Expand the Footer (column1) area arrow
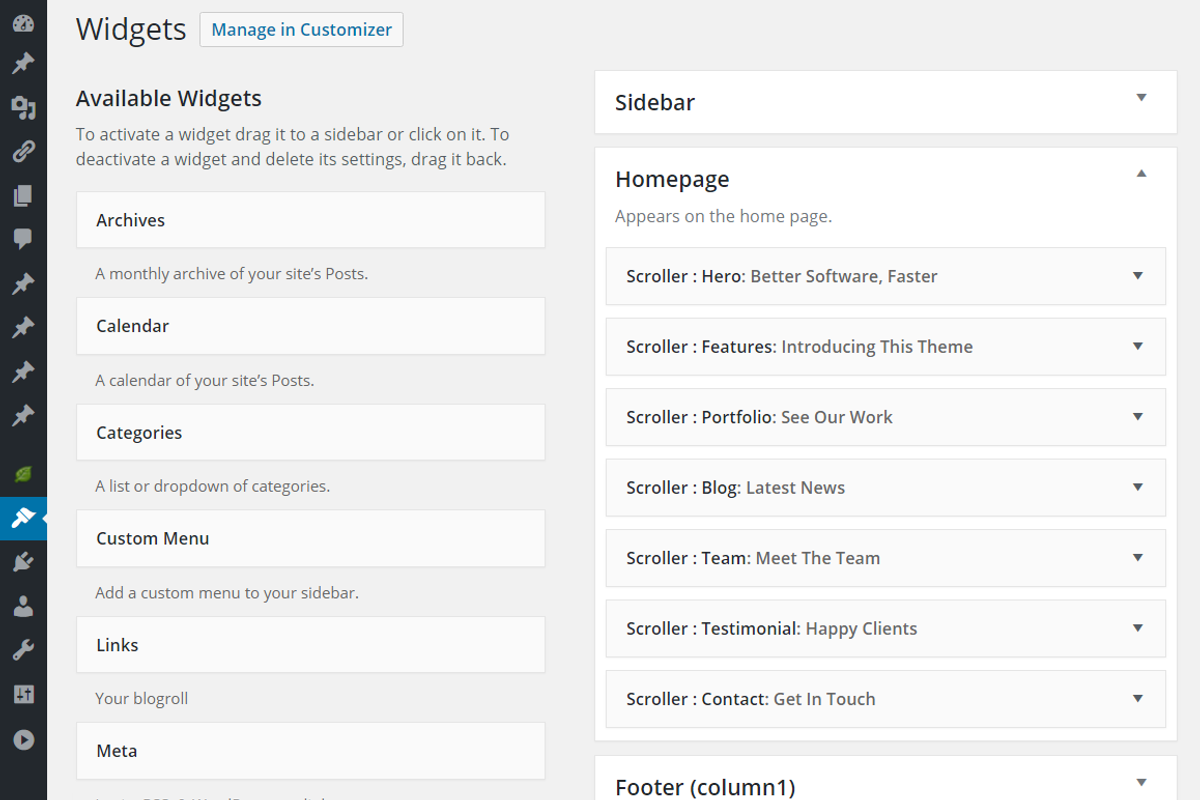Image resolution: width=1200 pixels, height=800 pixels. pyautogui.click(x=1141, y=783)
